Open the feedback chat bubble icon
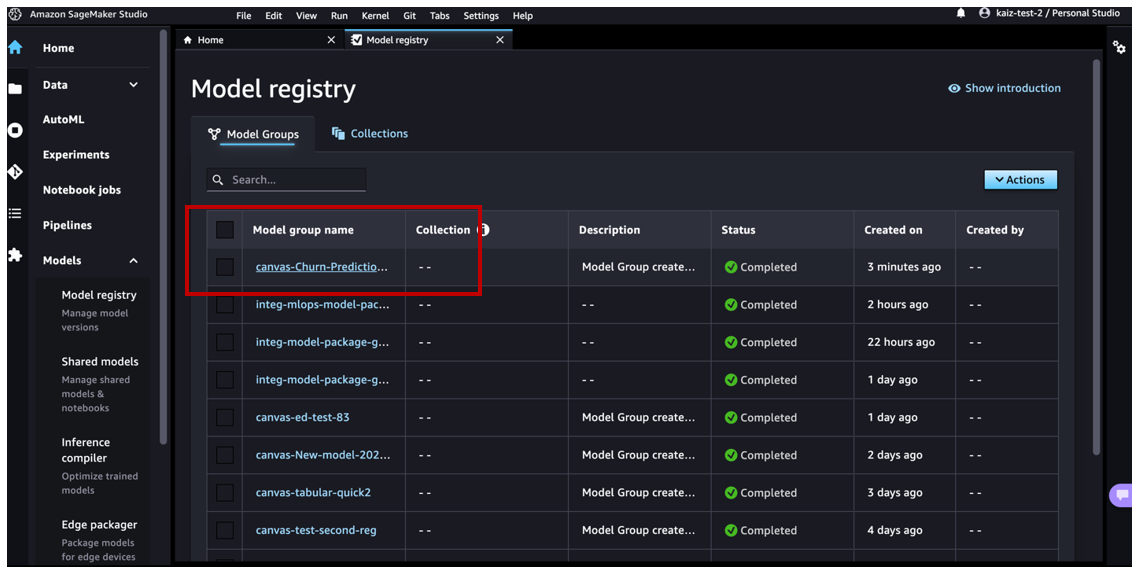 tap(1122, 495)
